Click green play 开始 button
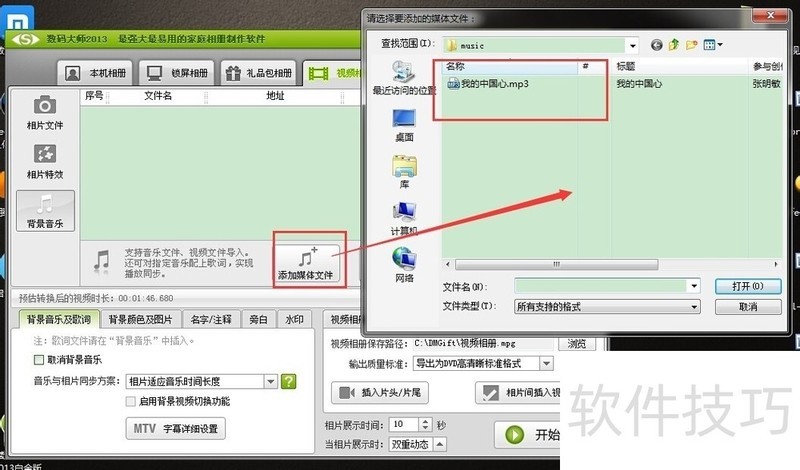The image size is (800, 470). pyautogui.click(x=528, y=435)
